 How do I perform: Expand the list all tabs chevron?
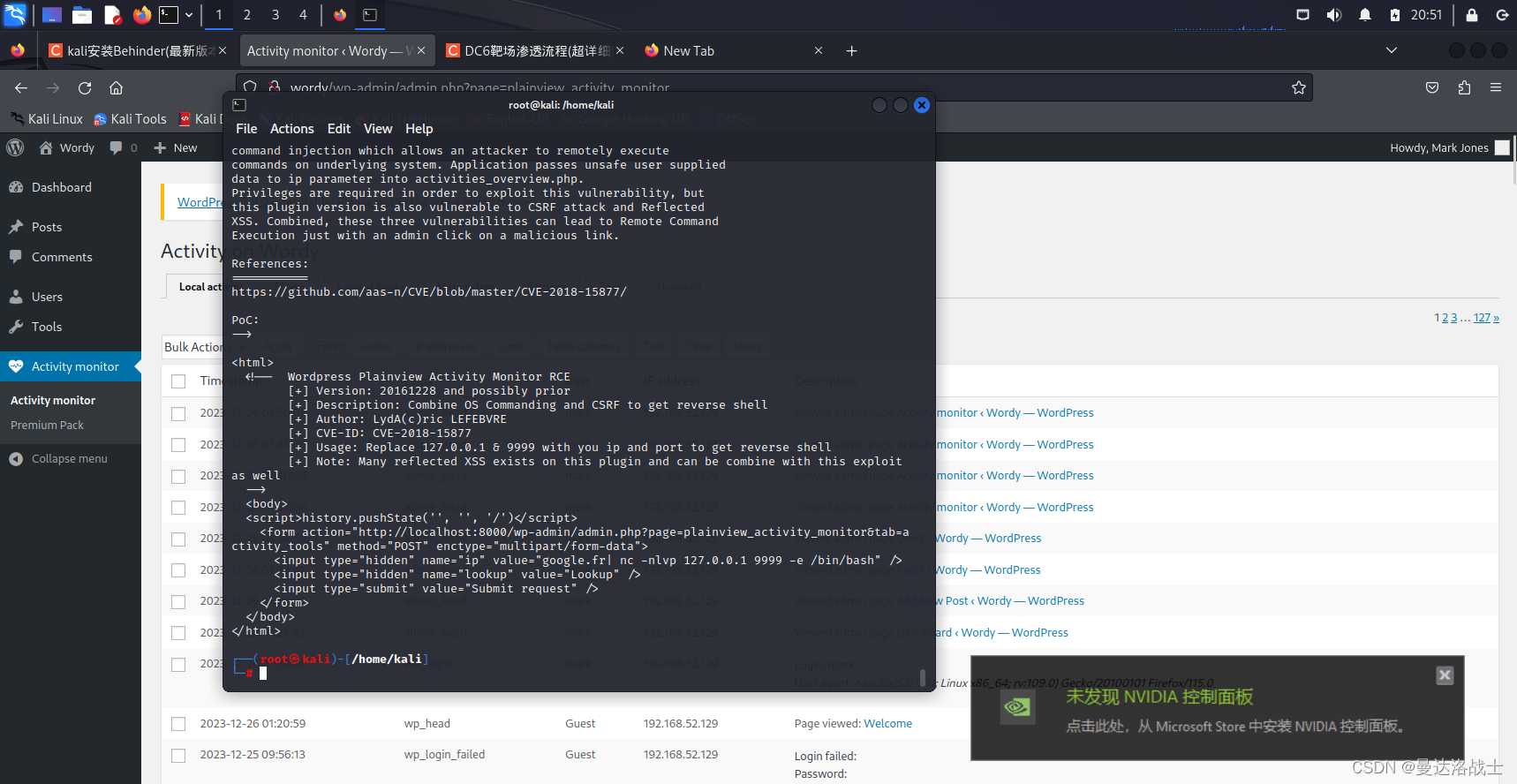tap(1392, 51)
